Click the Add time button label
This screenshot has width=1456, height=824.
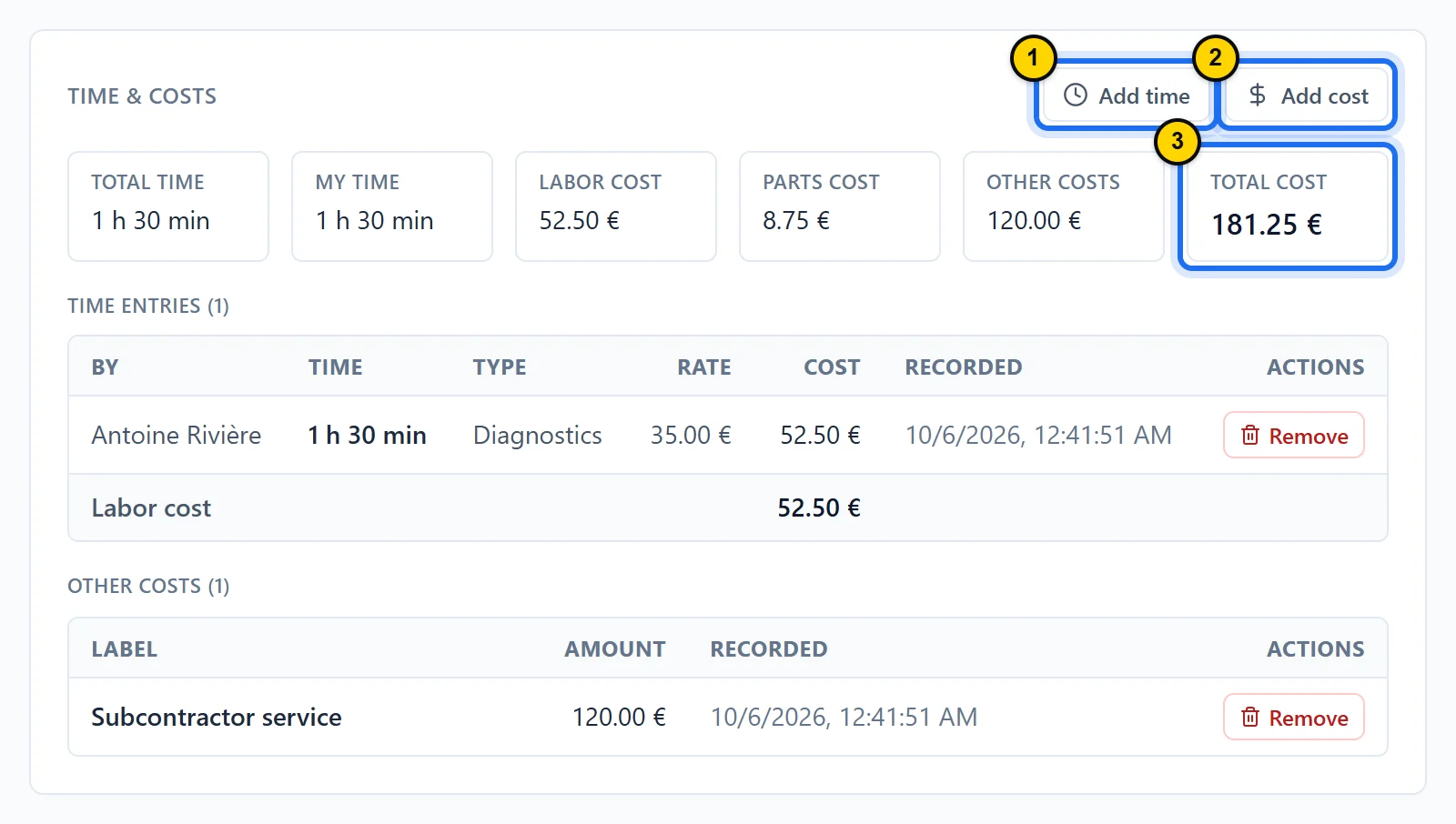[1144, 95]
